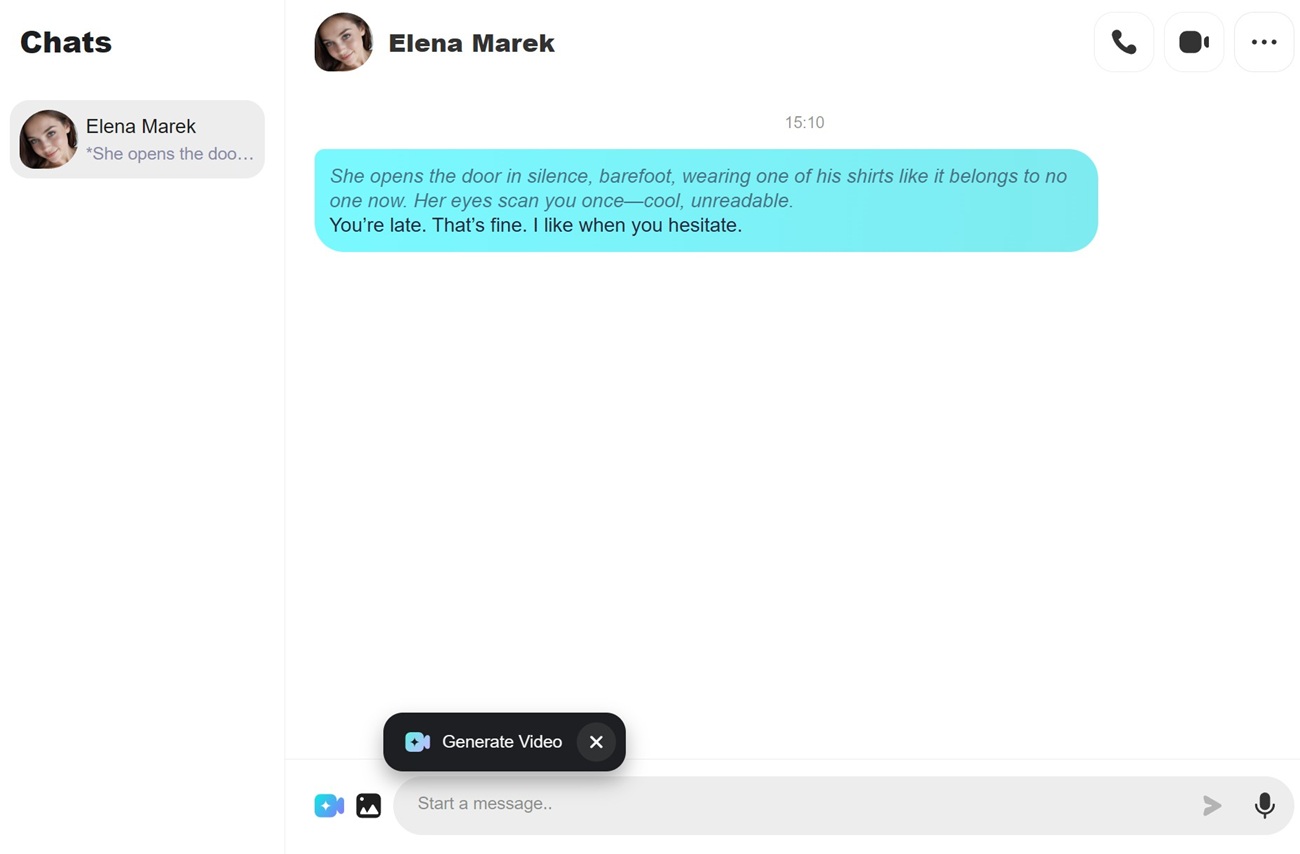Start a voice call with the phone icon
This screenshot has height=854, width=1300.
click(x=1124, y=42)
